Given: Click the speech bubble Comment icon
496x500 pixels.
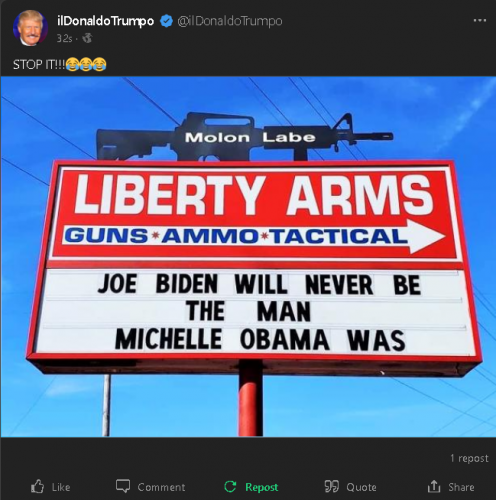Looking at the screenshot, I should coord(123,486).
